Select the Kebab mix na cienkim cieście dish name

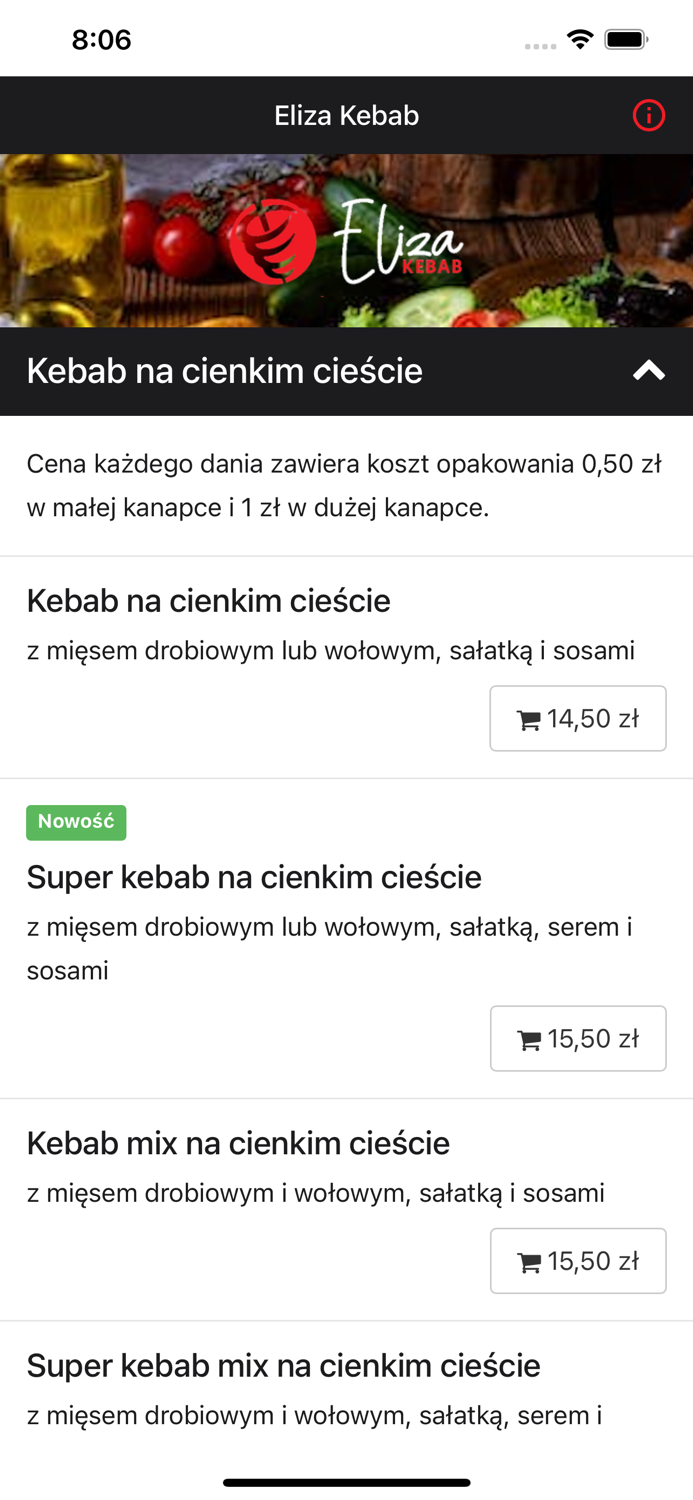tap(238, 1143)
